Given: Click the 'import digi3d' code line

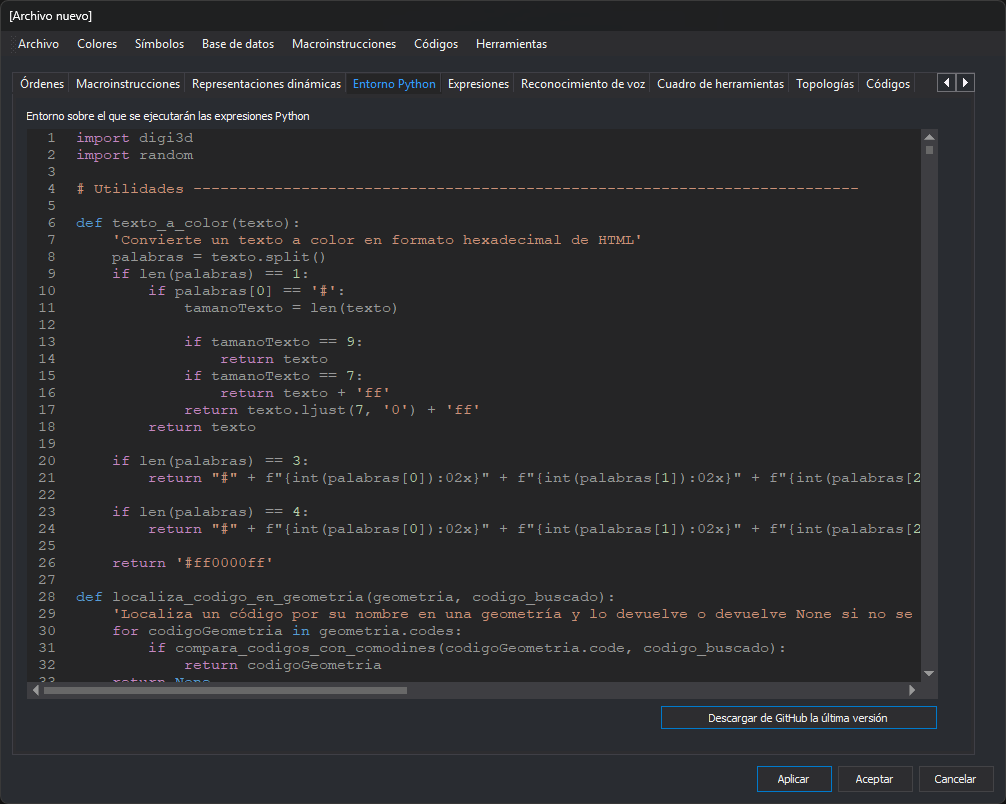Looking at the screenshot, I should point(135,138).
